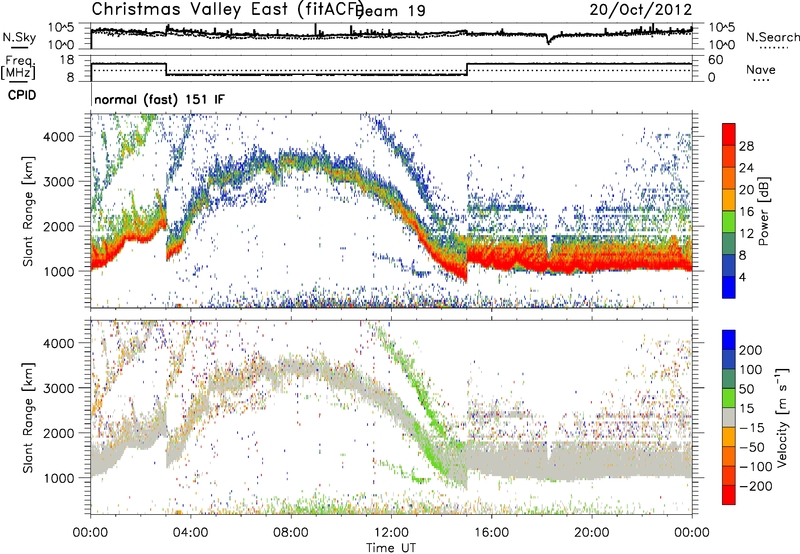Click the 'Freq. [MHz]' axis label
This screenshot has width=800, height=554.
(x=19, y=67)
